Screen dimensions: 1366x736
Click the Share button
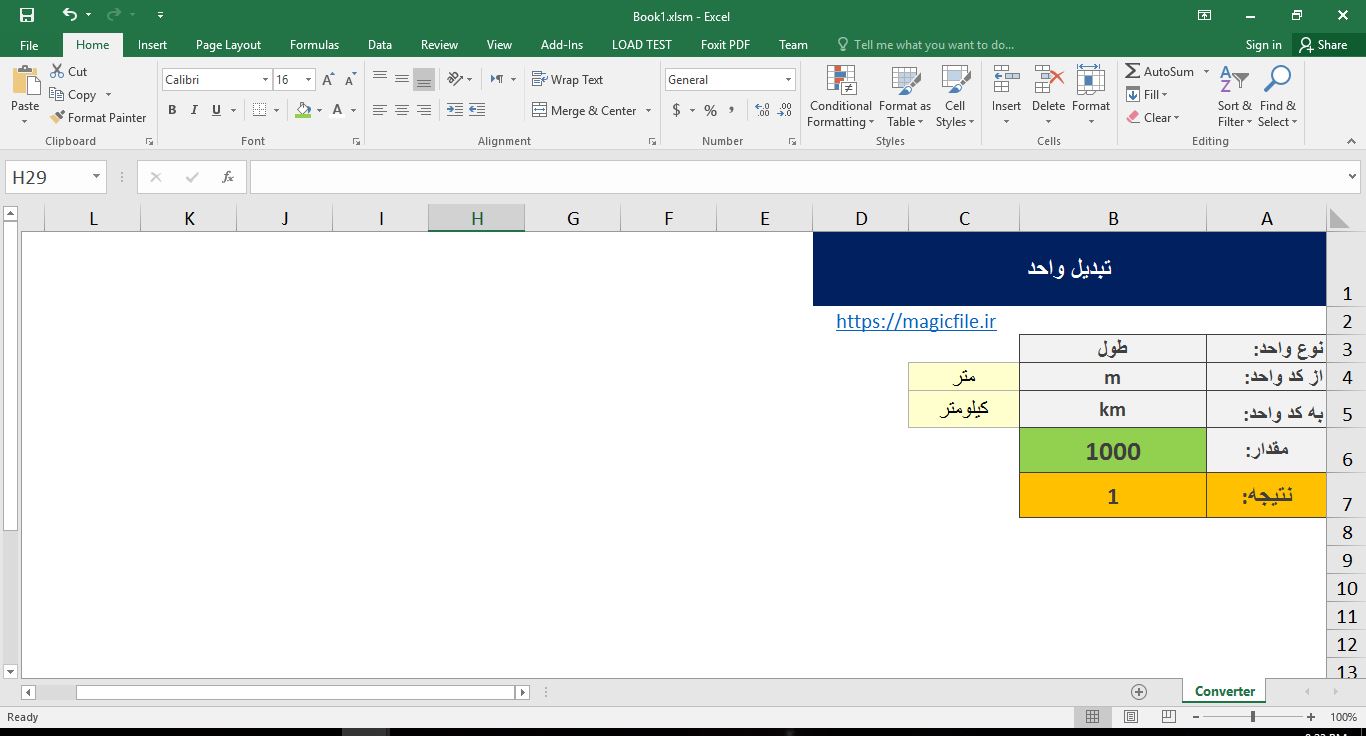pyautogui.click(x=1323, y=45)
